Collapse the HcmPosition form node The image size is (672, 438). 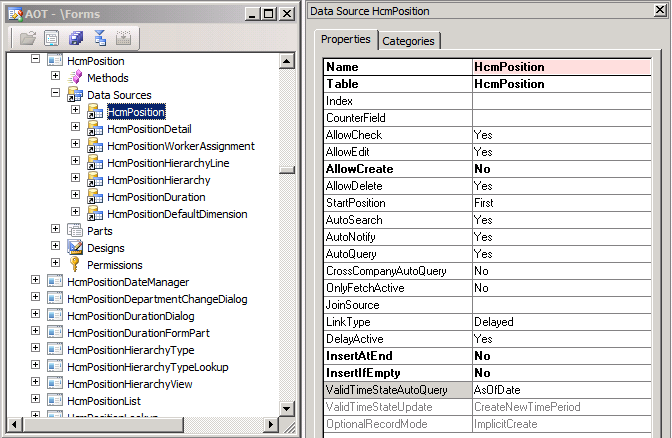point(36,59)
